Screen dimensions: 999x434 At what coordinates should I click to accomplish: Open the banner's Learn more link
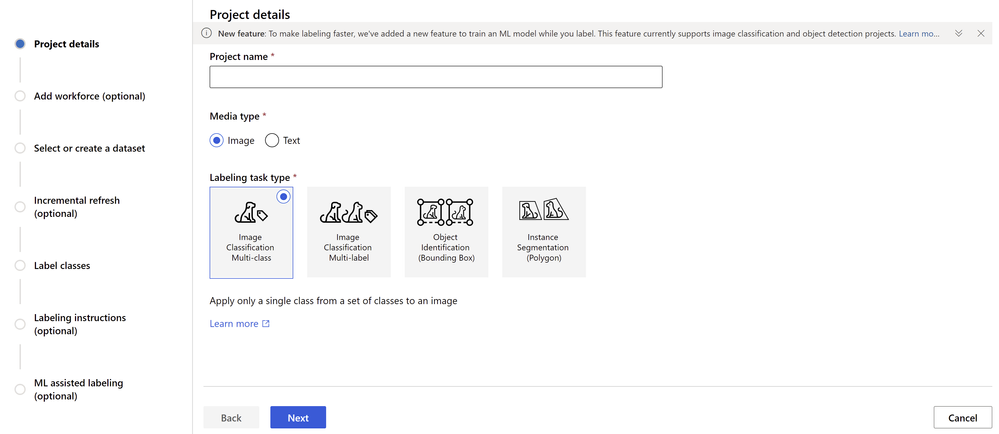(919, 33)
